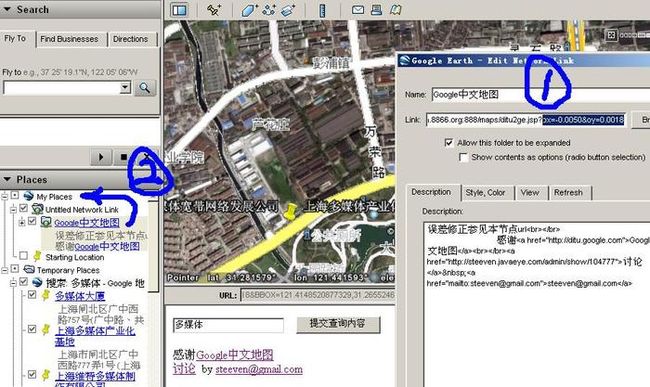
Task: Click the Google中文地图 network link icon
Action: coord(46,222)
